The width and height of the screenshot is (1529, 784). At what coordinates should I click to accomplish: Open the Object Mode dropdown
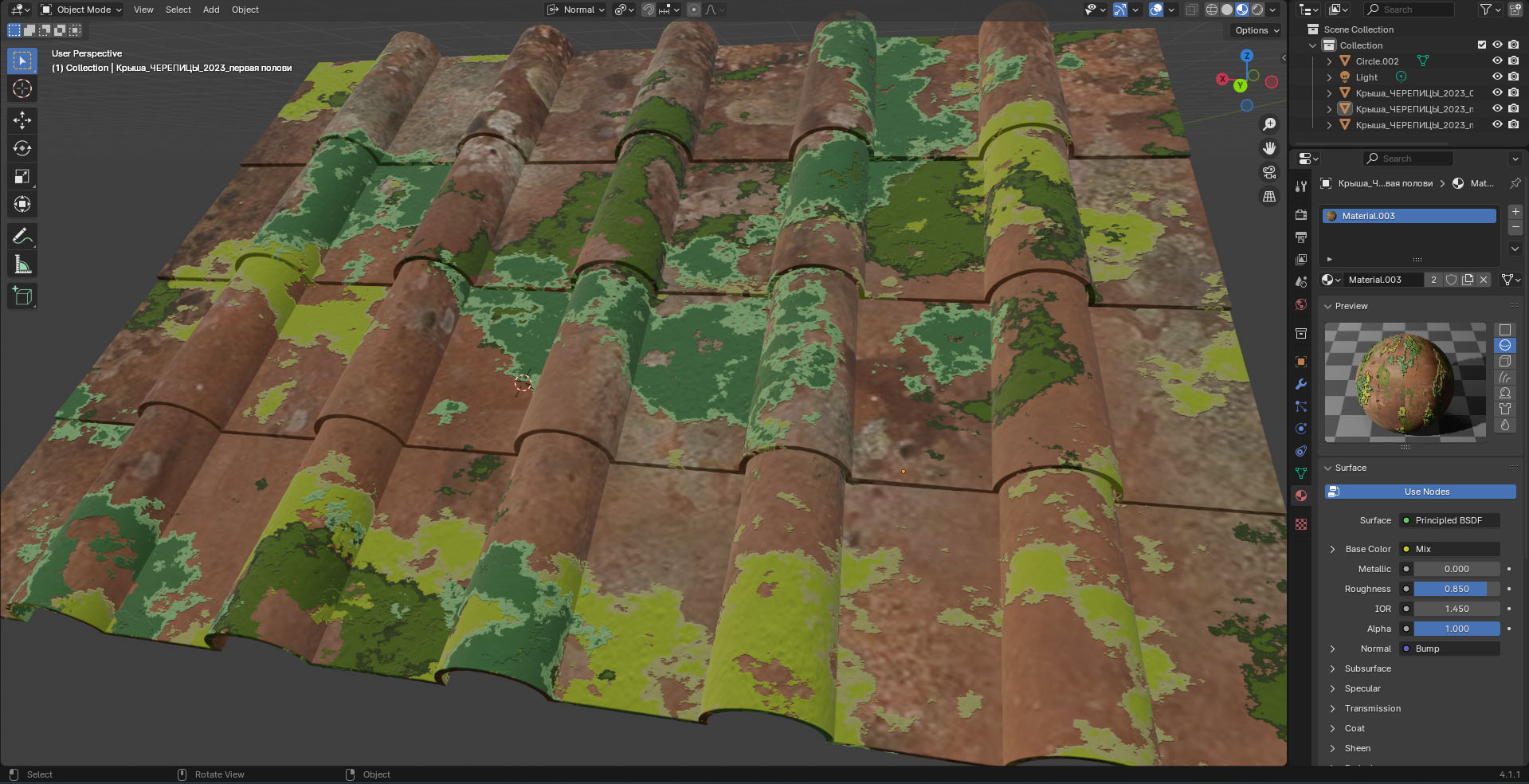[x=81, y=10]
